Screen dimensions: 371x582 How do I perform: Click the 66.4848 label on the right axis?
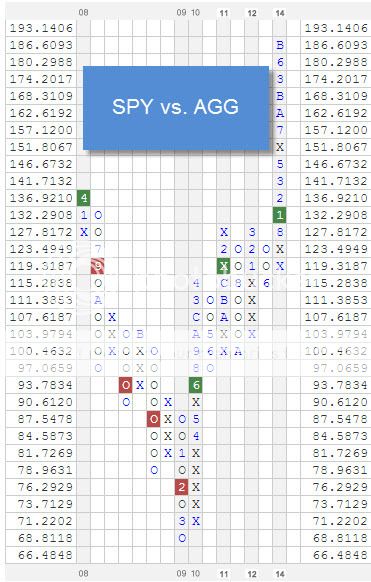340,555
